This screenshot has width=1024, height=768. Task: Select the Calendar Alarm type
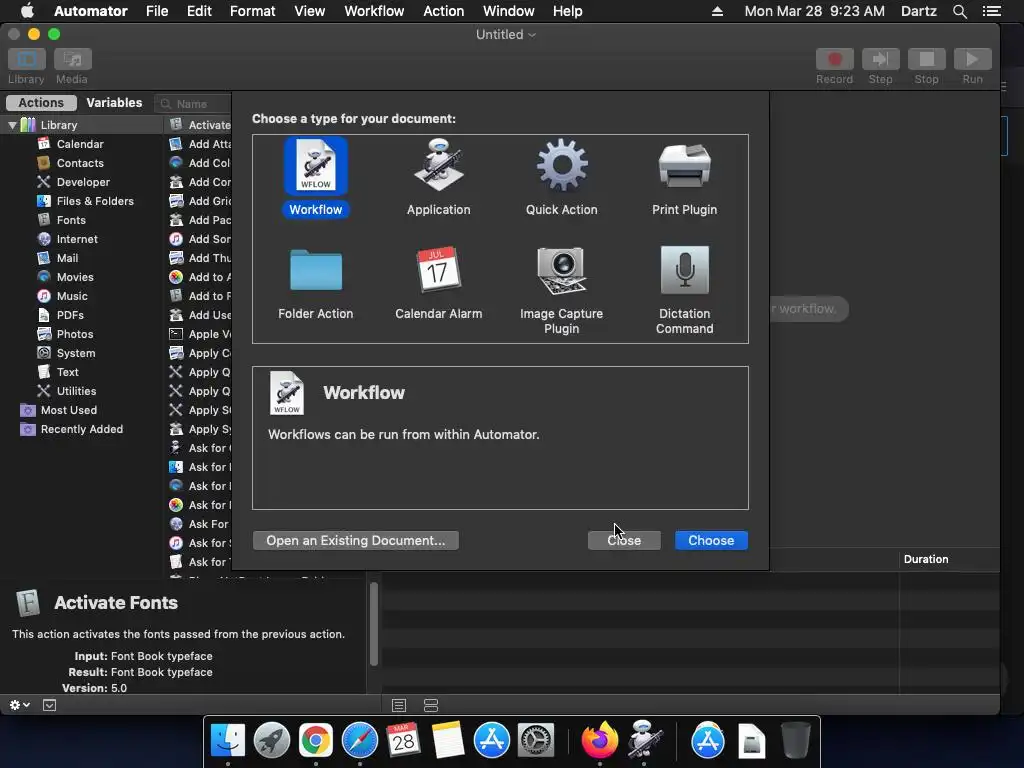pyautogui.click(x=438, y=283)
